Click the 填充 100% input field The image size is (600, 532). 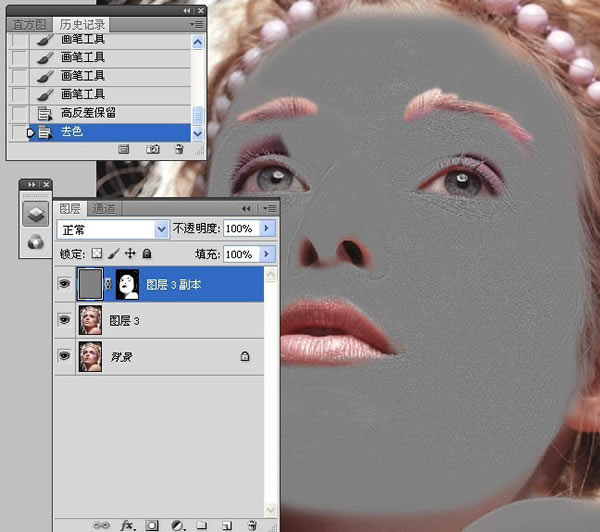pyautogui.click(x=241, y=254)
